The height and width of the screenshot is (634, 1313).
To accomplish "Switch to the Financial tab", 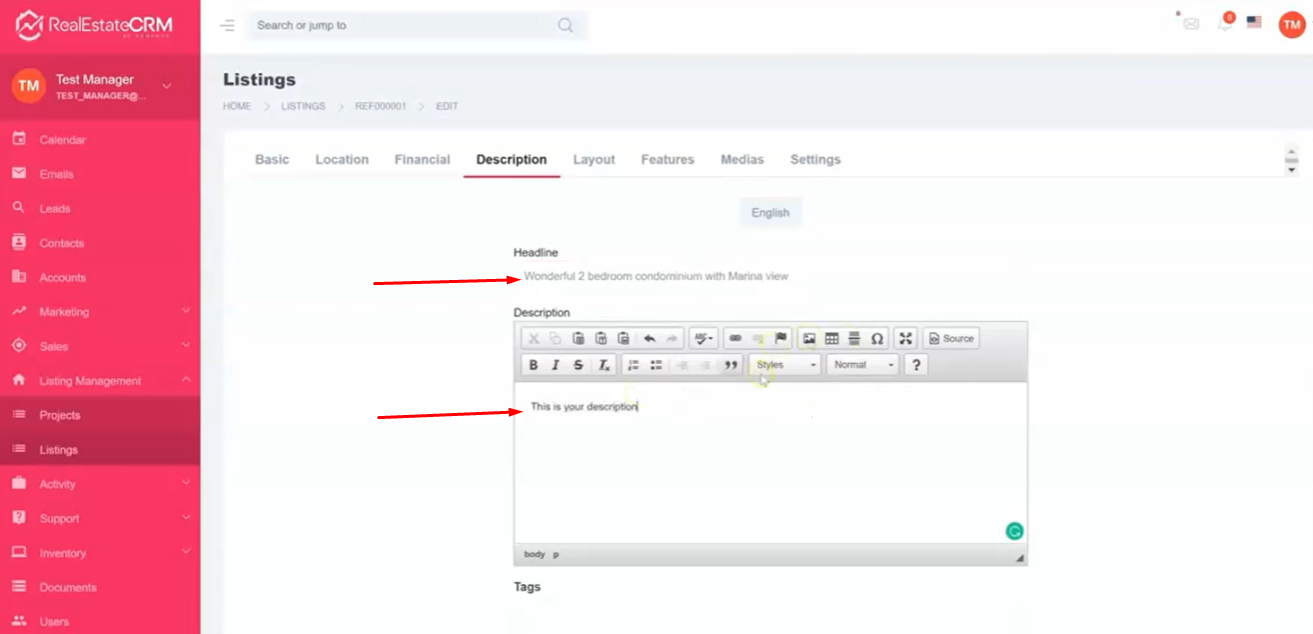I will pyautogui.click(x=422, y=160).
